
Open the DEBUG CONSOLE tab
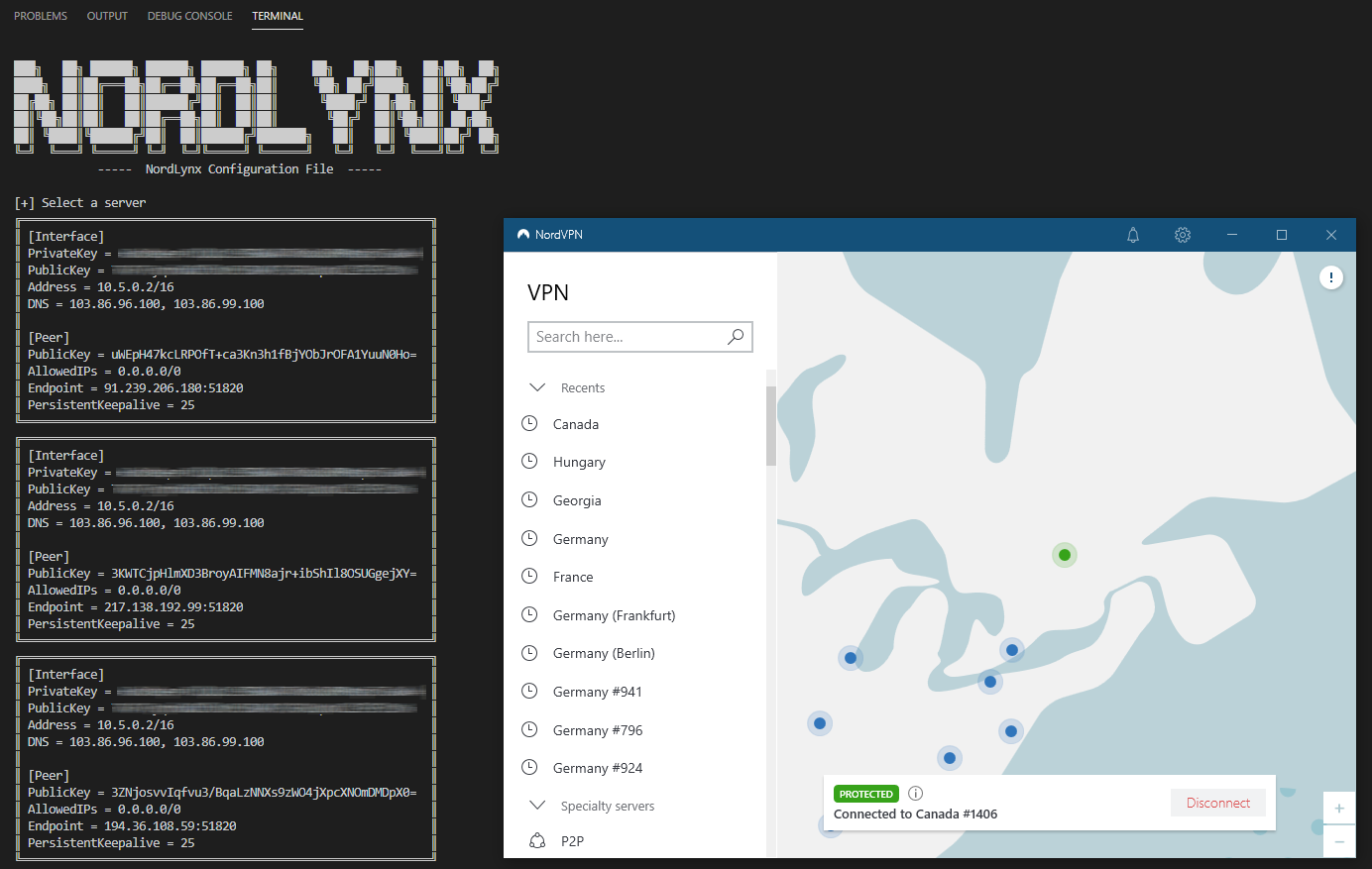[x=189, y=16]
